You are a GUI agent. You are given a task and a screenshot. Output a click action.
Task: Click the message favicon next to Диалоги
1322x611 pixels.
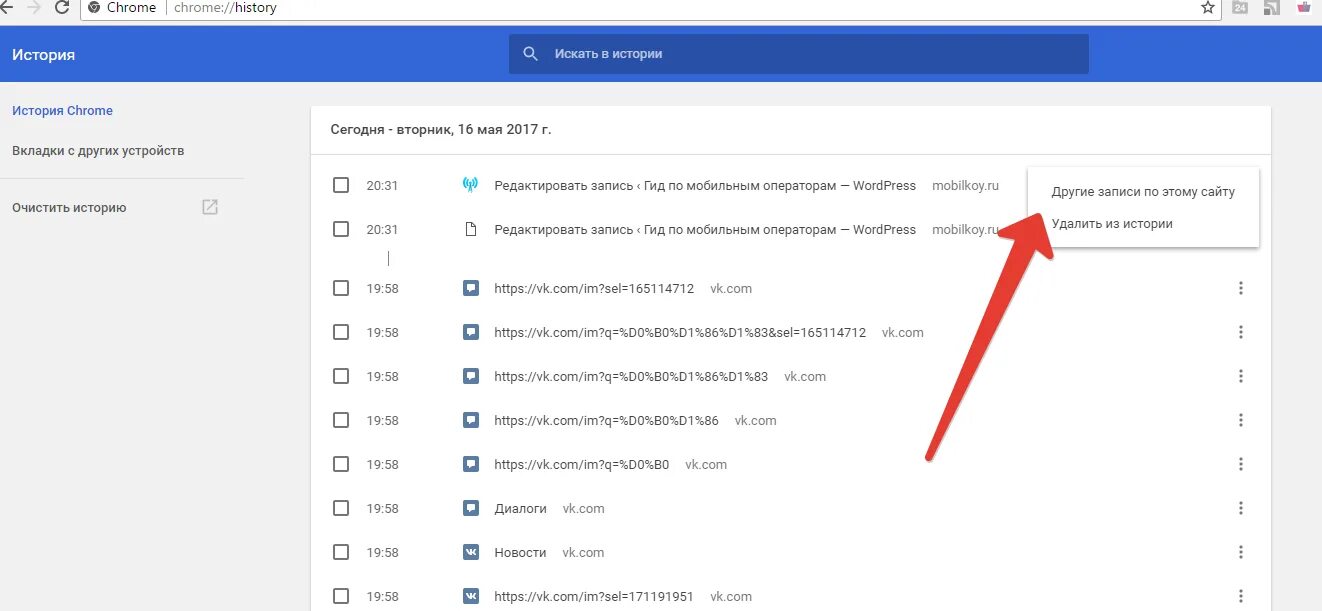(x=471, y=508)
